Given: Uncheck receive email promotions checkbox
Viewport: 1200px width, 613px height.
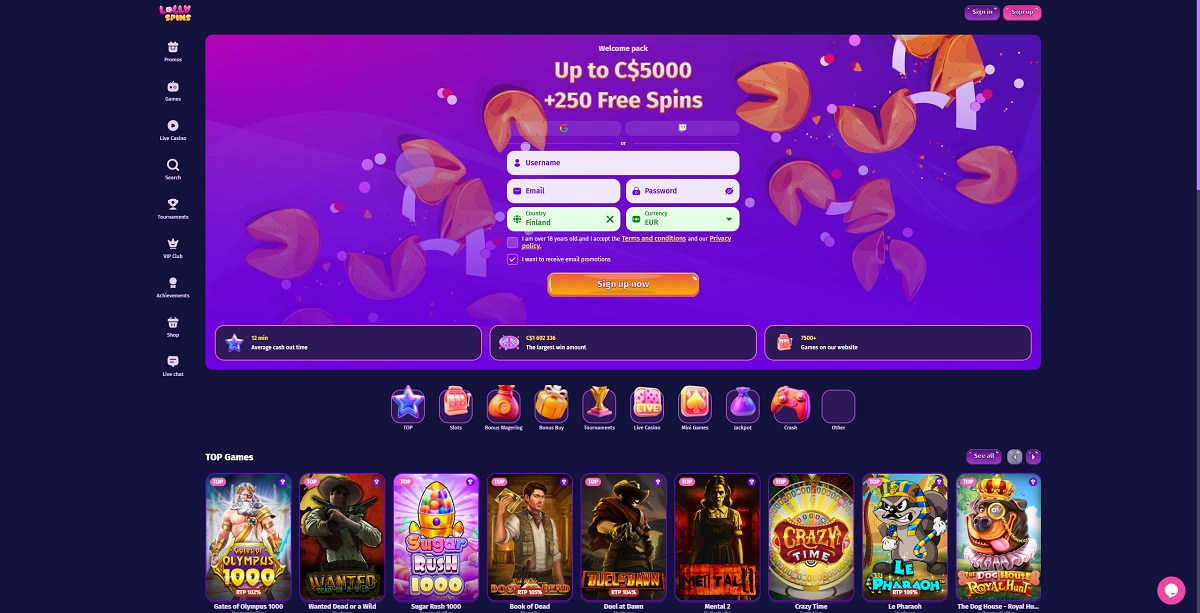Looking at the screenshot, I should pyautogui.click(x=513, y=259).
